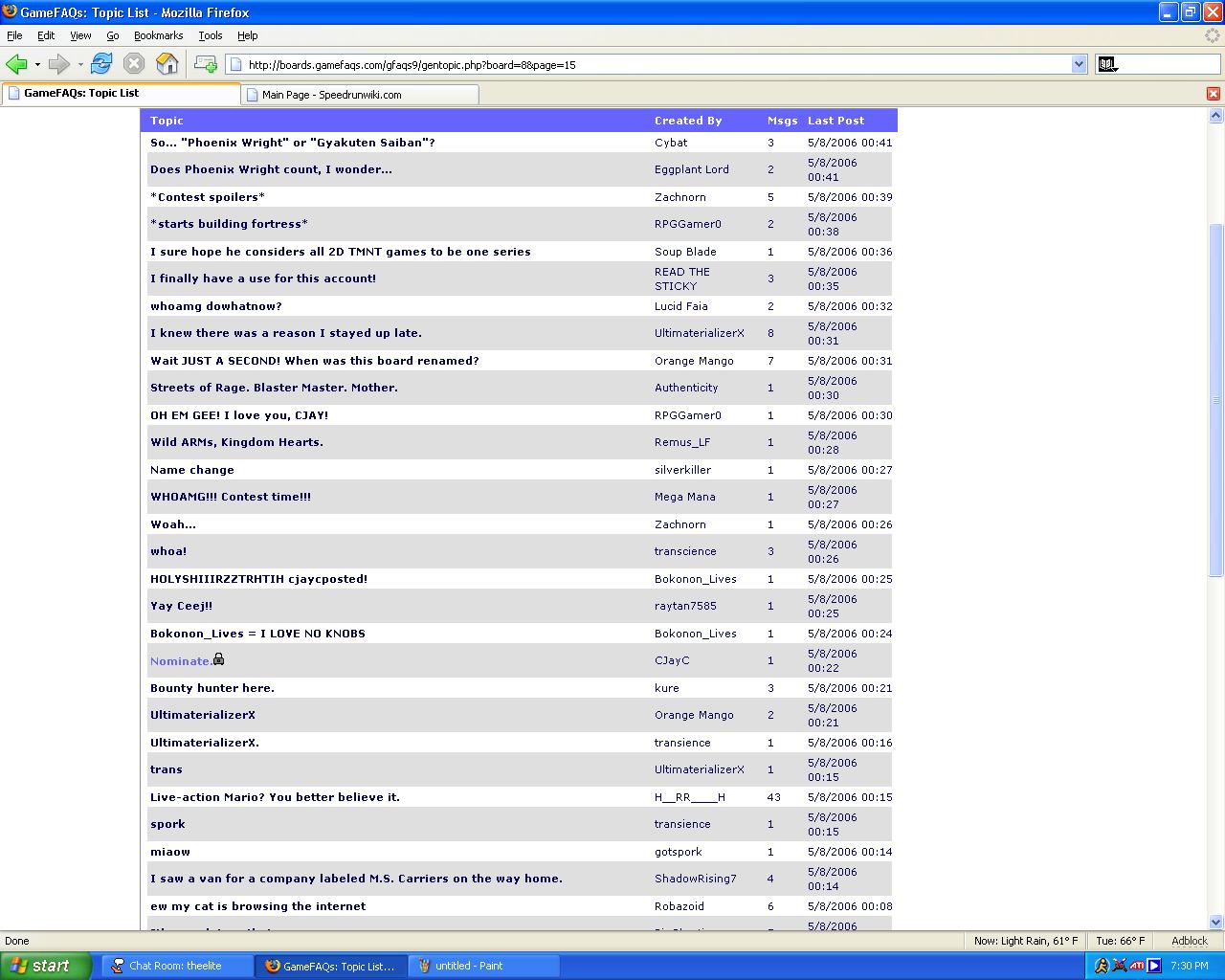Click the GameFAQs: Topic List taskbar button

(x=331, y=966)
